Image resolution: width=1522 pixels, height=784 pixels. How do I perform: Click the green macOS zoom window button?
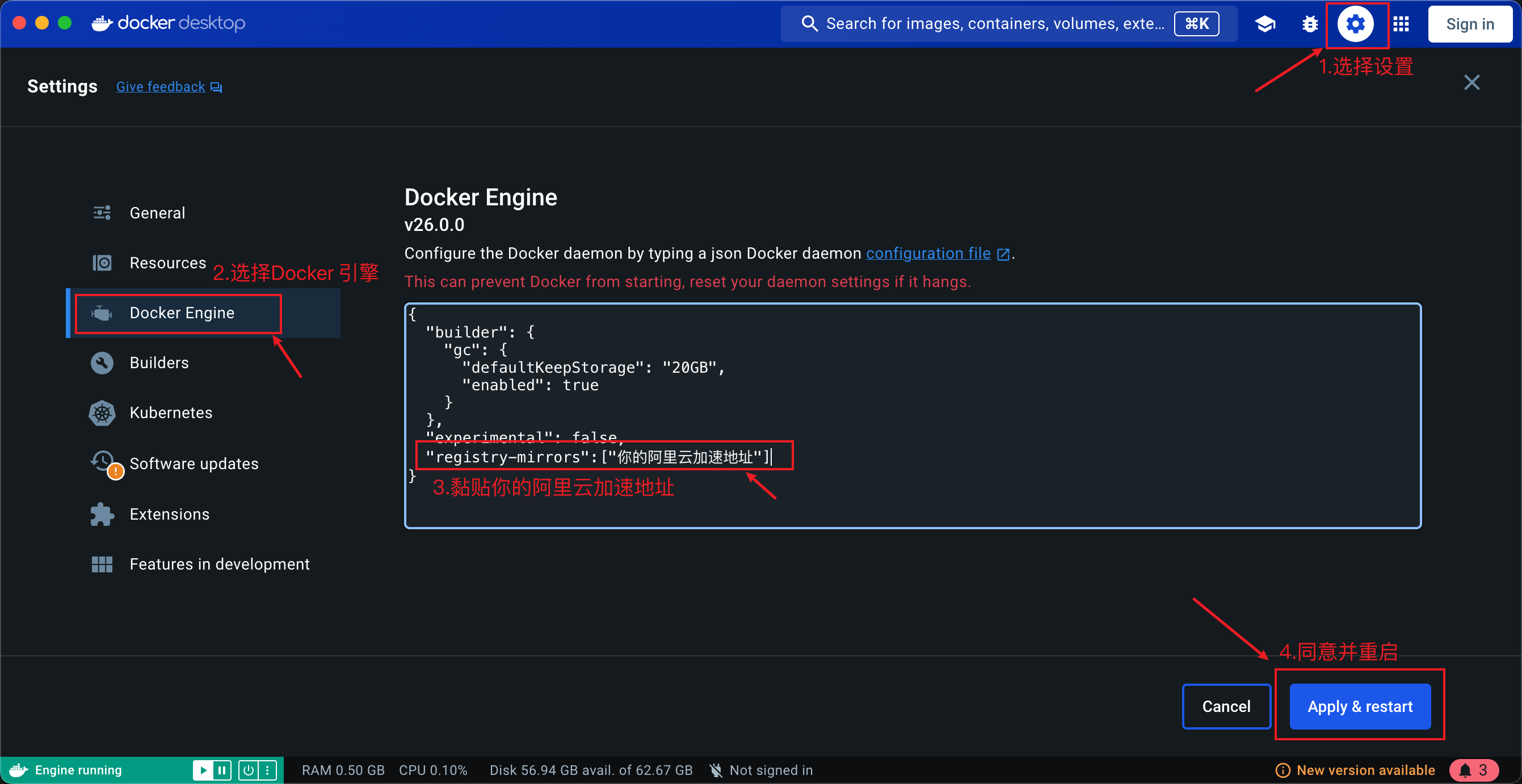(65, 23)
